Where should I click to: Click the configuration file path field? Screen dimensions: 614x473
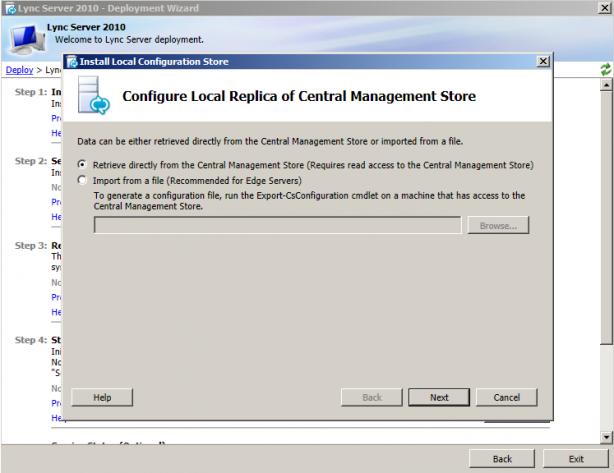coord(278,225)
